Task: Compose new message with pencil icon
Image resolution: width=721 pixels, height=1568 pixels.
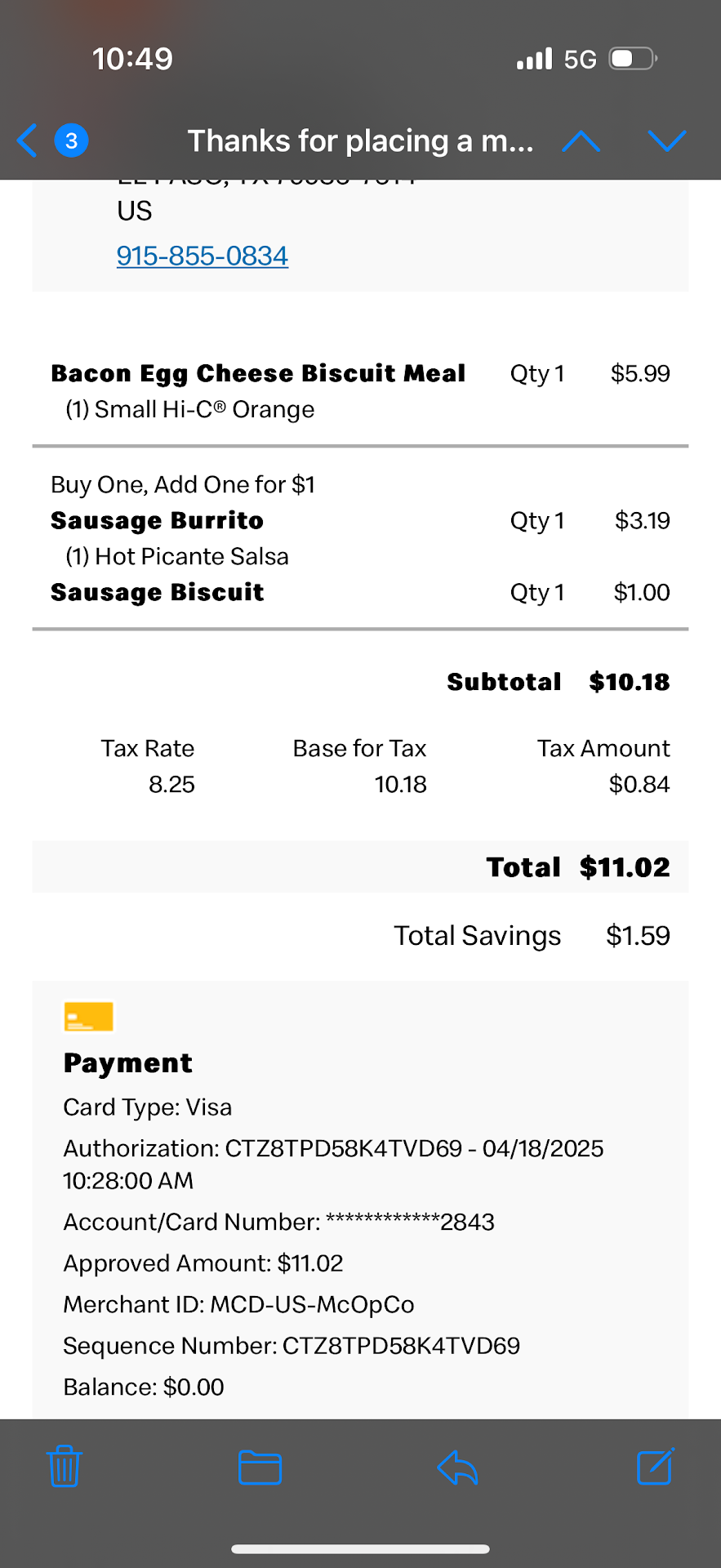Action: (655, 1466)
